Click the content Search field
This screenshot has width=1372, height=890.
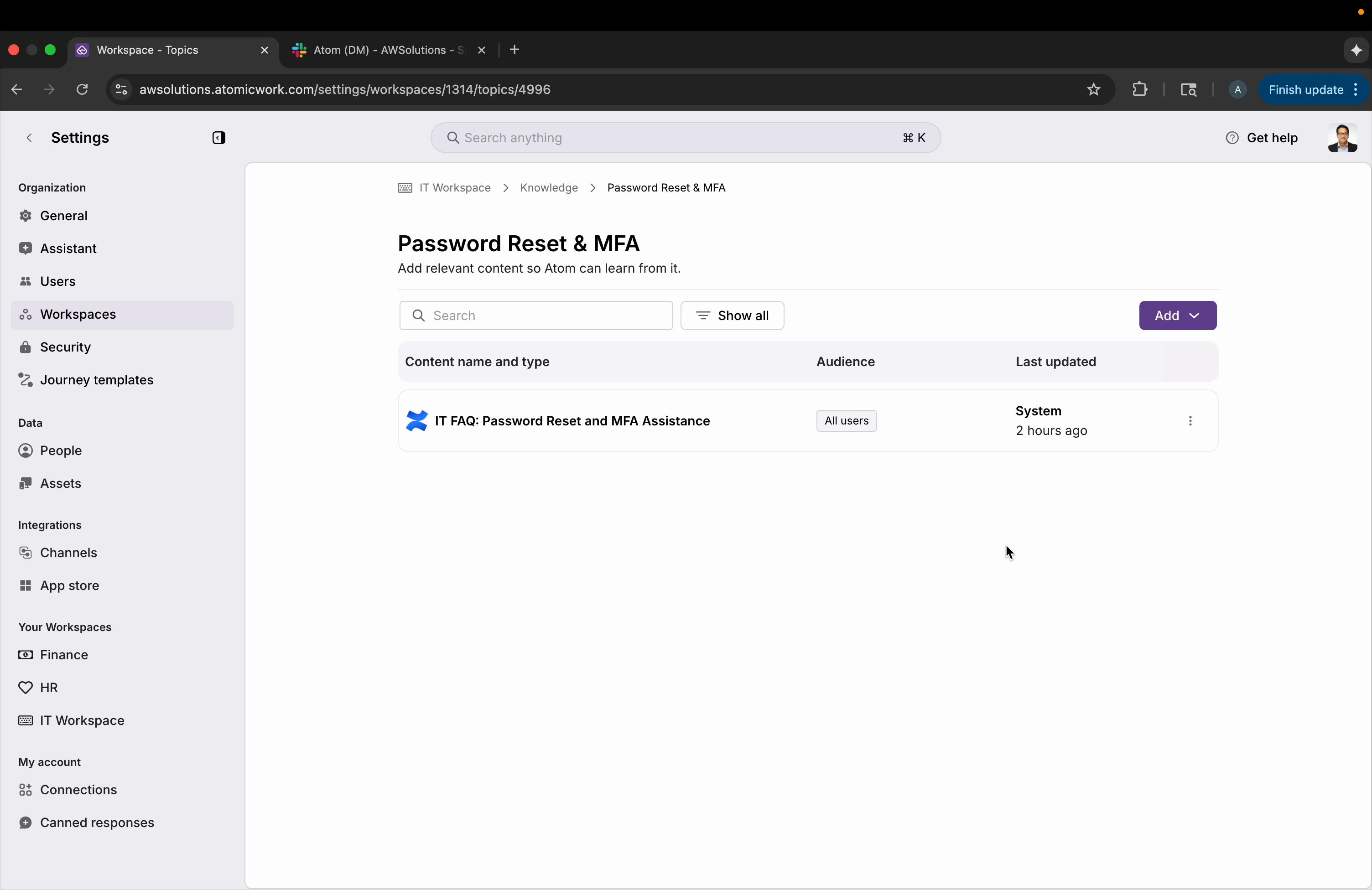tap(535, 316)
